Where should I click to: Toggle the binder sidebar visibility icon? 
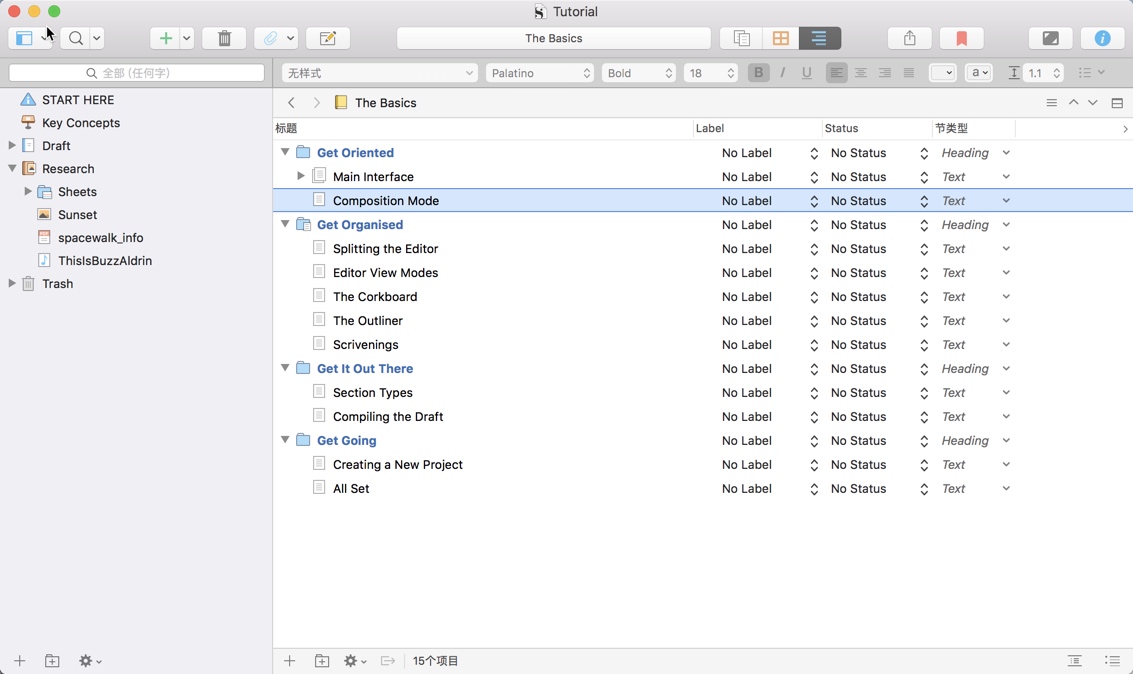pos(22,38)
